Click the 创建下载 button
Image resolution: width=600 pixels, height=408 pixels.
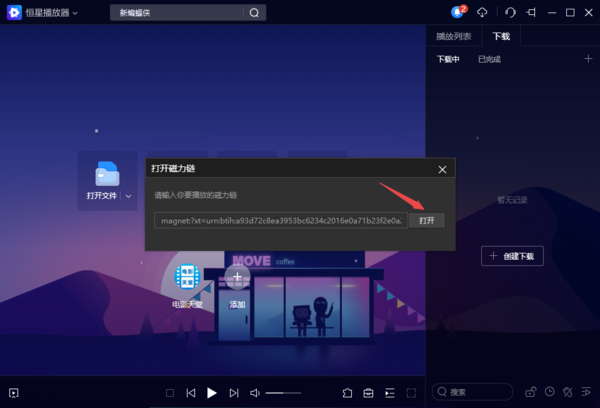[x=512, y=256]
